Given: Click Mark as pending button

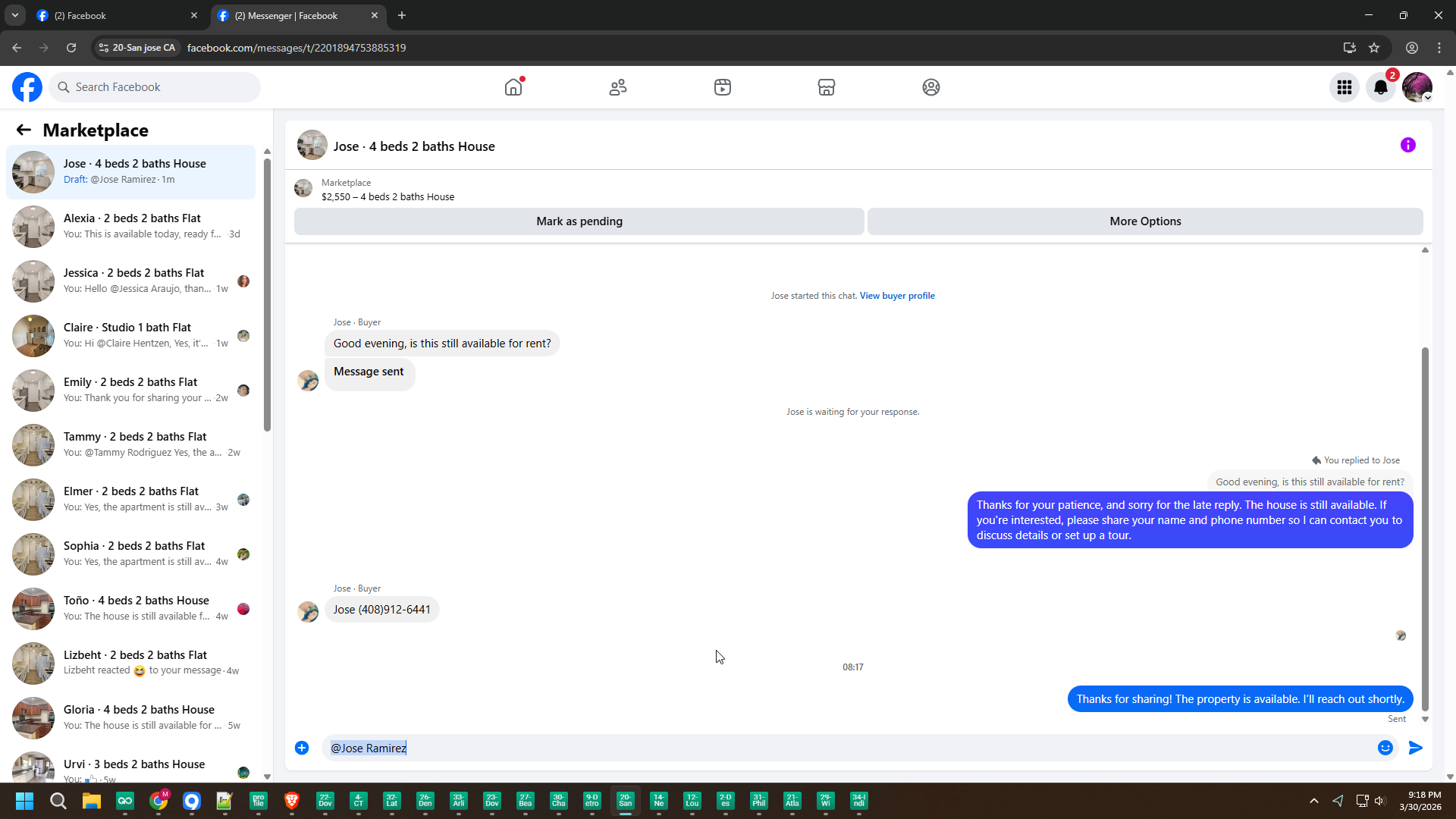Looking at the screenshot, I should coord(579,221).
